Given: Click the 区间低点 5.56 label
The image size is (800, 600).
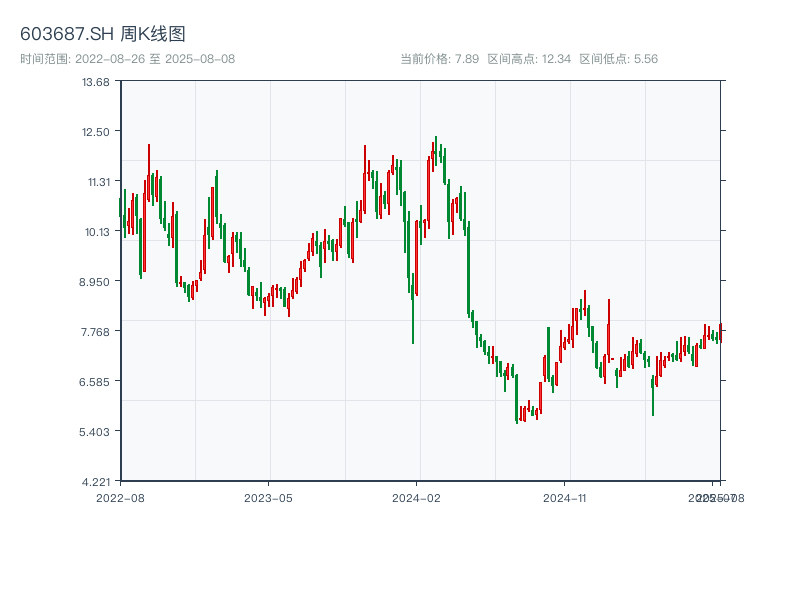Looking at the screenshot, I should [618, 59].
